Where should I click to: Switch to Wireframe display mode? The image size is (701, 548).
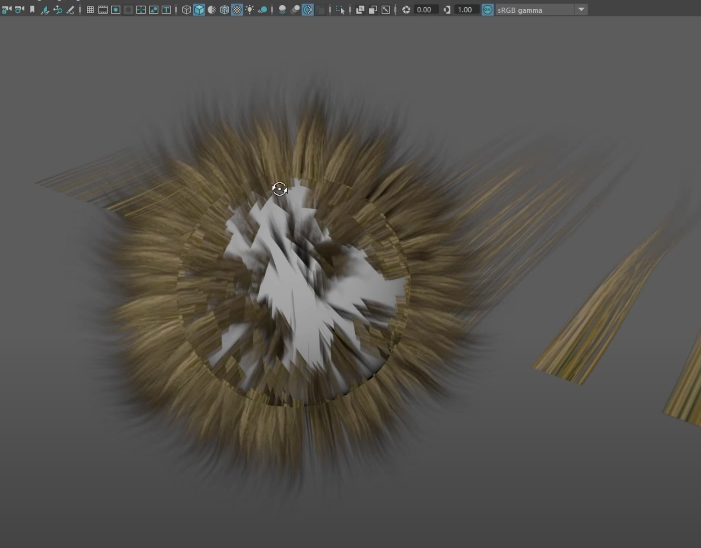pos(187,9)
